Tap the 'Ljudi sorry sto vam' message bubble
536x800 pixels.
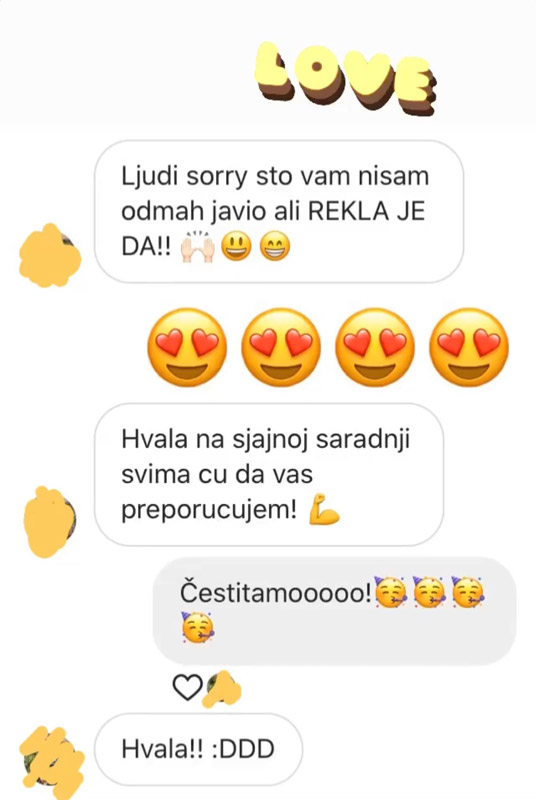pos(279,212)
